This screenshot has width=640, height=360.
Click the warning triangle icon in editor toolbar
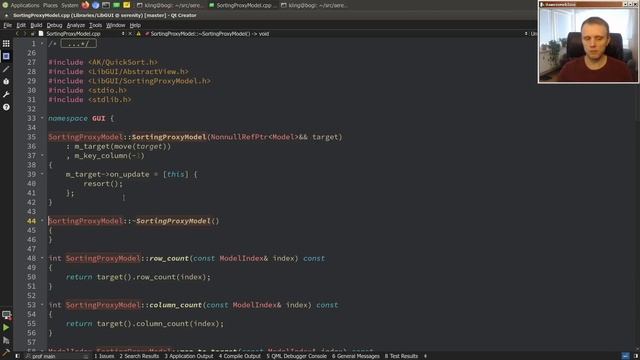pyautogui.click(x=138, y=34)
